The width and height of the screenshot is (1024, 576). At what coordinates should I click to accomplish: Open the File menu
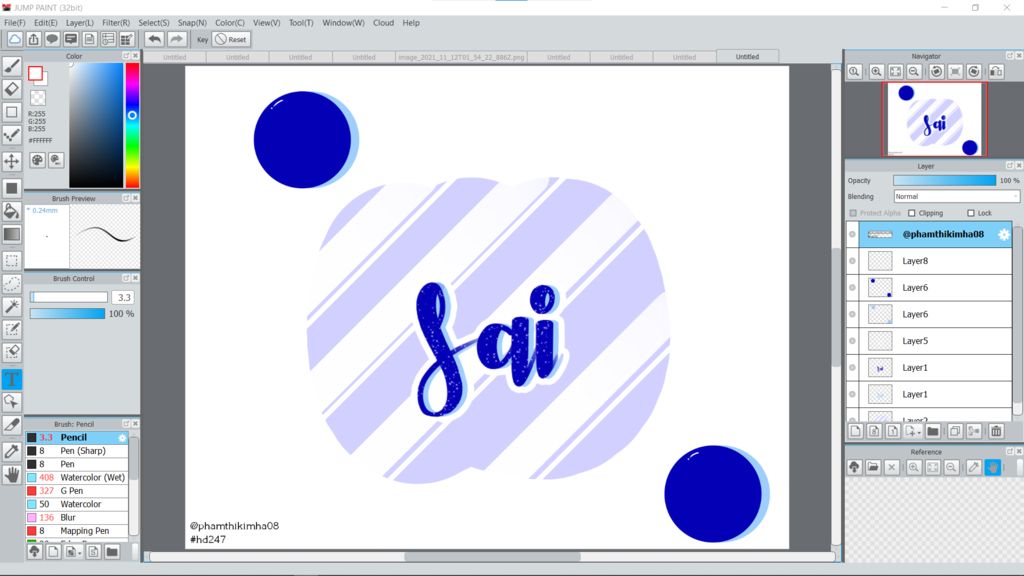point(14,22)
